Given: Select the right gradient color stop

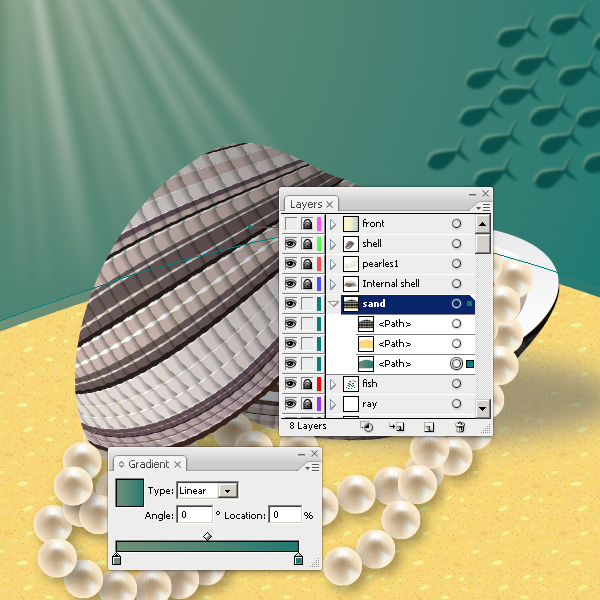Looking at the screenshot, I should point(298,559).
